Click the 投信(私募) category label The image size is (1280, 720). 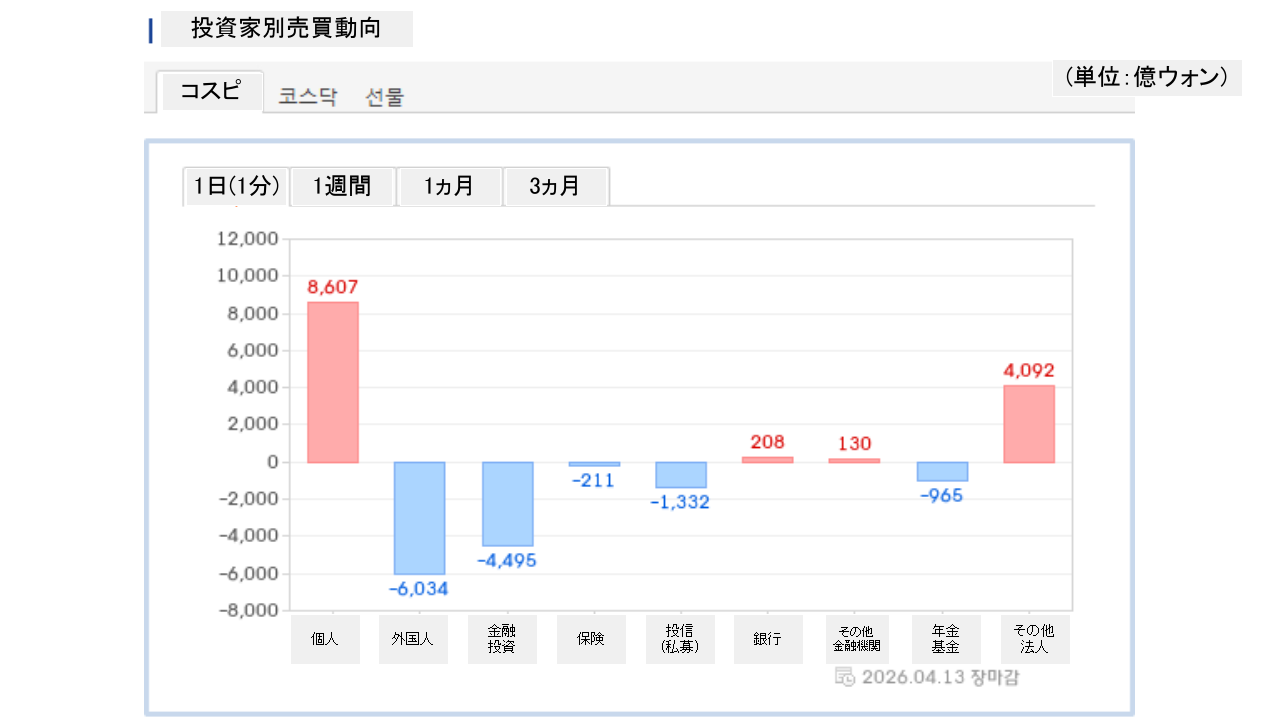point(680,639)
